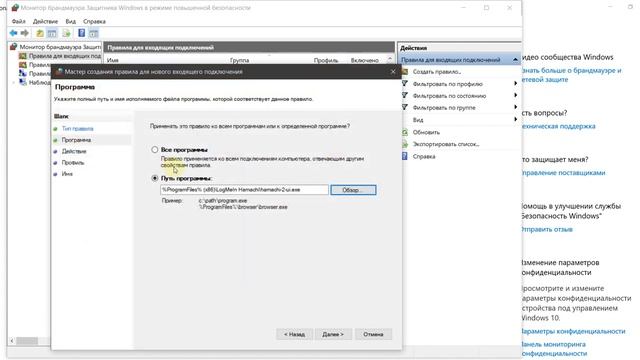This screenshot has height=360, width=640.
Task: Close the rule wizard dialog
Action: click(x=393, y=72)
